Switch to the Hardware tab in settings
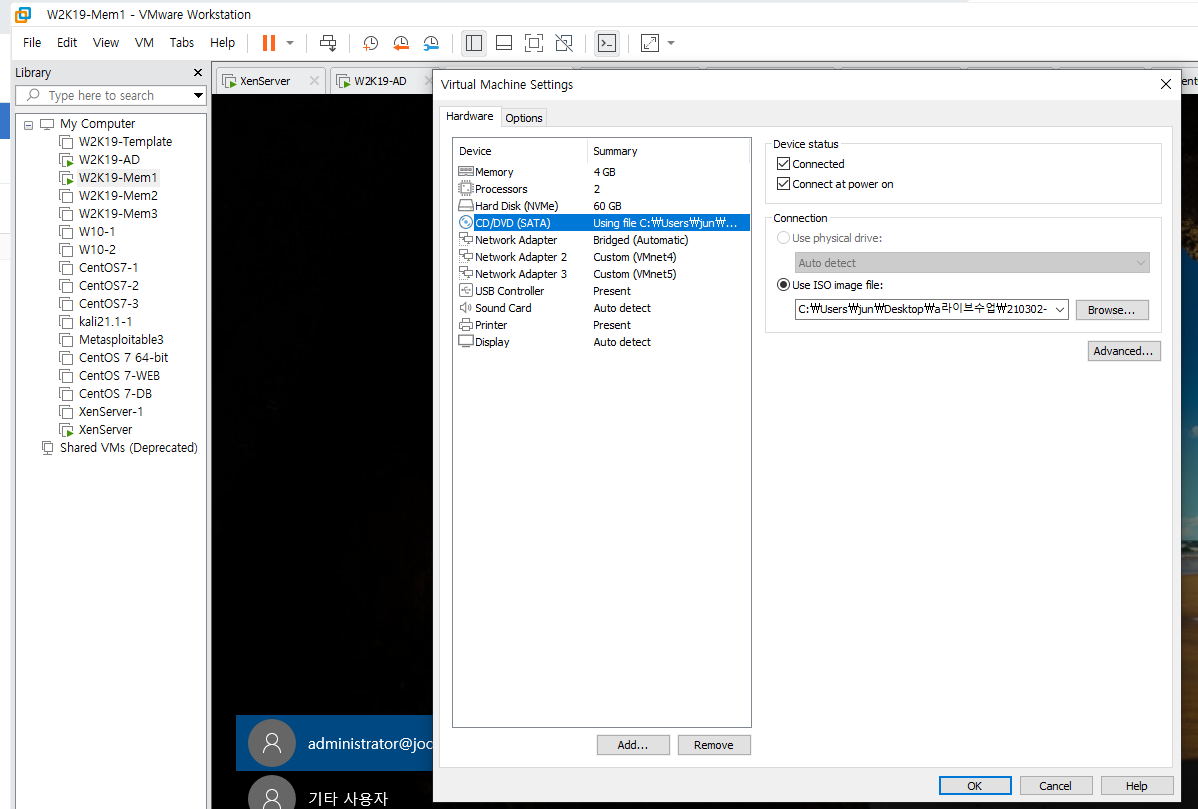Viewport: 1198px width, 809px height. point(469,116)
